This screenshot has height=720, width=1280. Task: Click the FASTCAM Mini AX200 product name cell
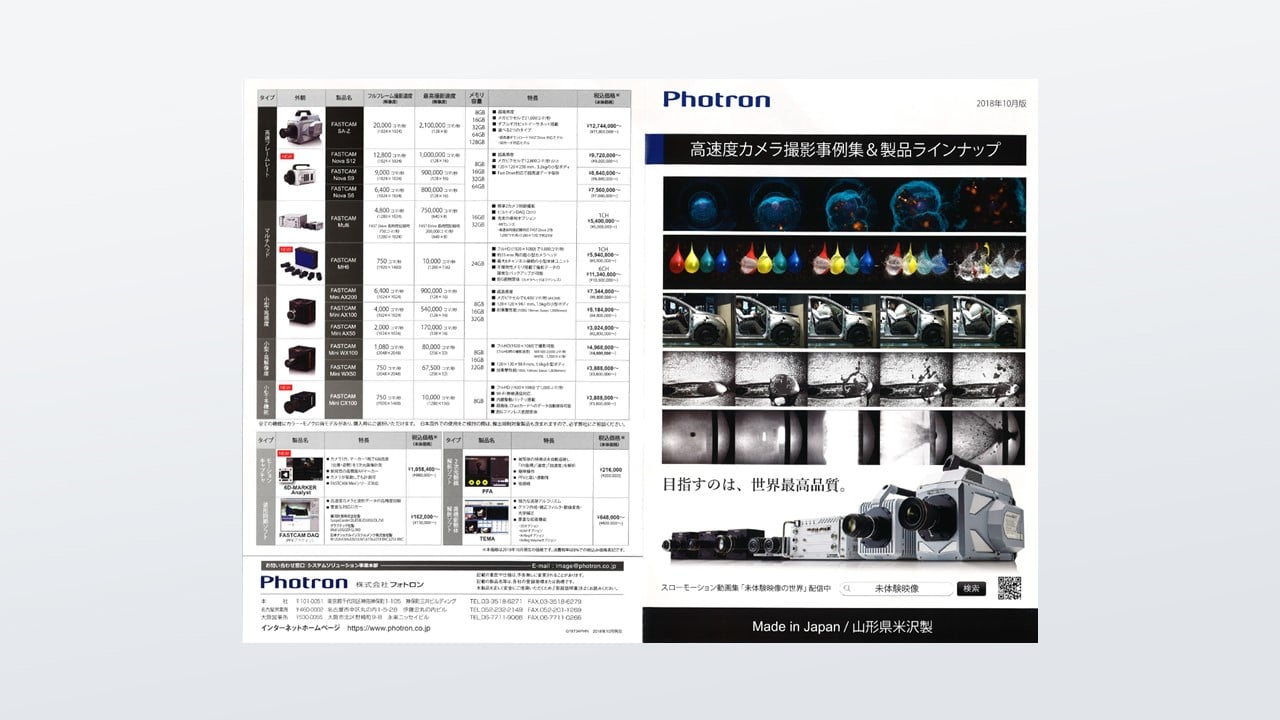[x=343, y=295]
